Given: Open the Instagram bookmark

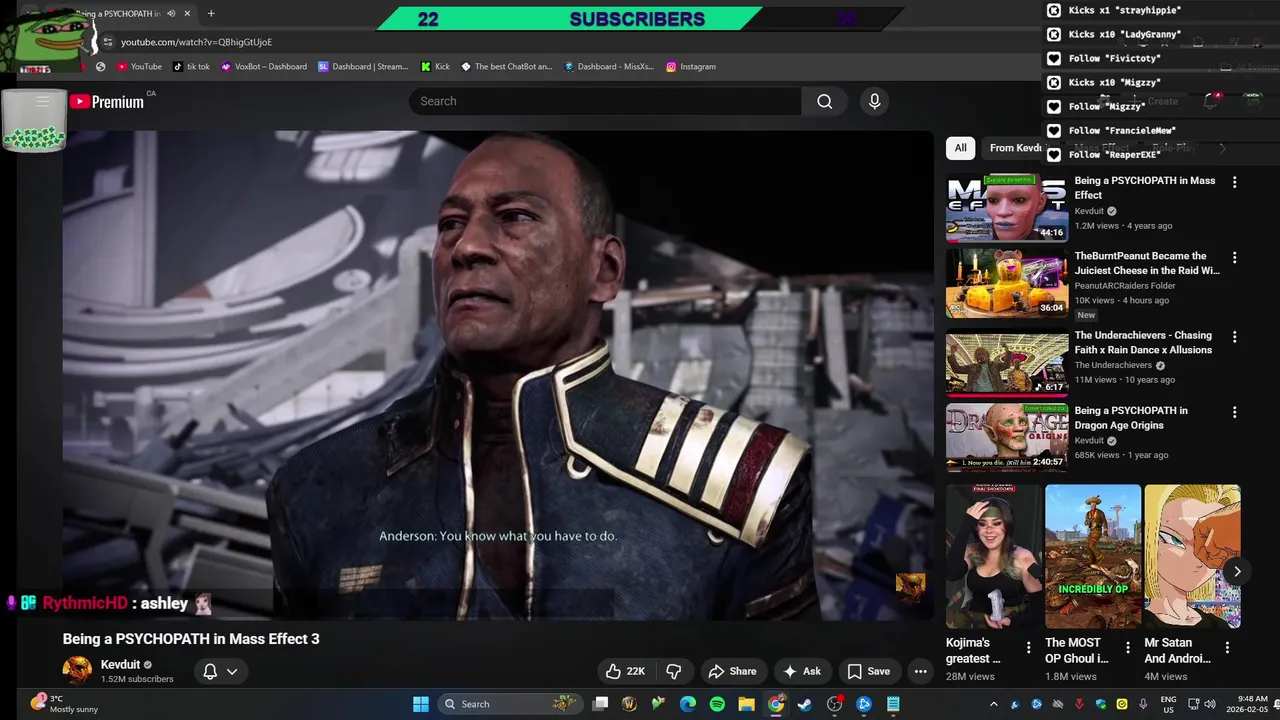Looking at the screenshot, I should tap(691, 67).
